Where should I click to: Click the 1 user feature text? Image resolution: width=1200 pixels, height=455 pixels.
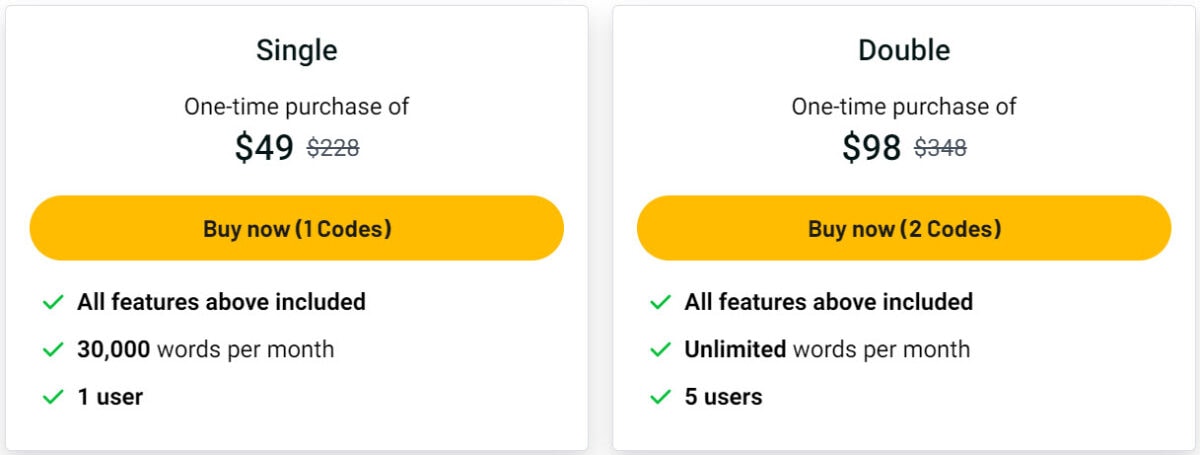110,397
